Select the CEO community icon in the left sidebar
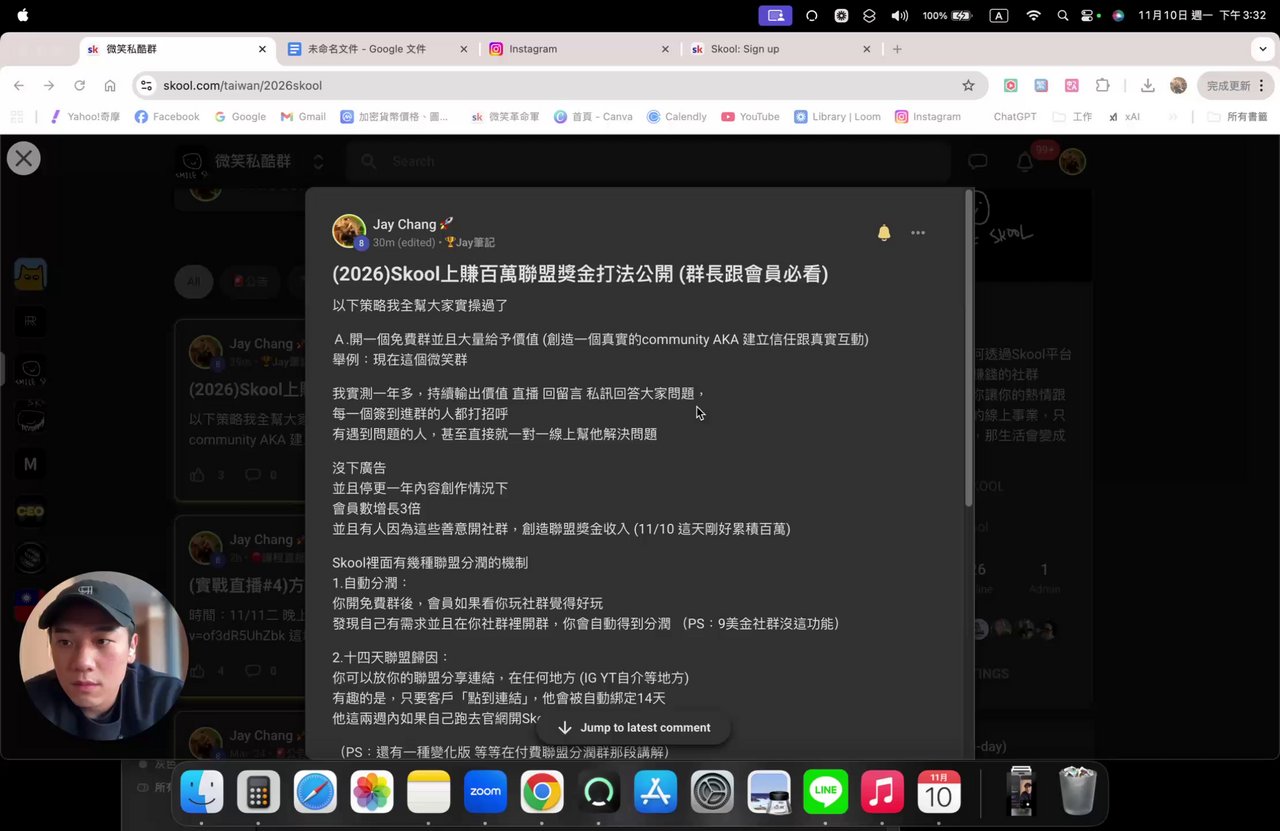Viewport: 1280px width, 831px height. [28, 511]
